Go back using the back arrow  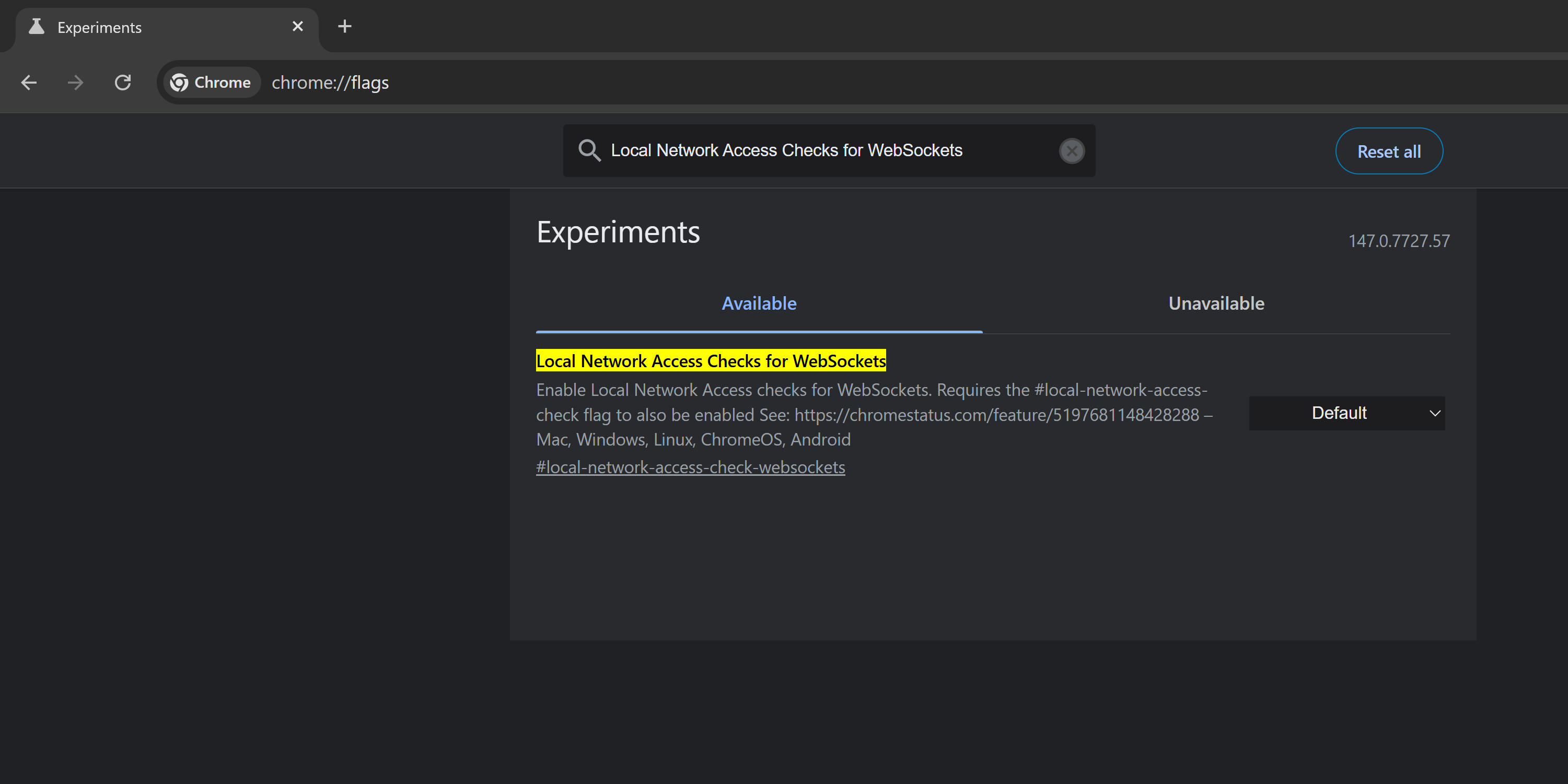pos(29,82)
